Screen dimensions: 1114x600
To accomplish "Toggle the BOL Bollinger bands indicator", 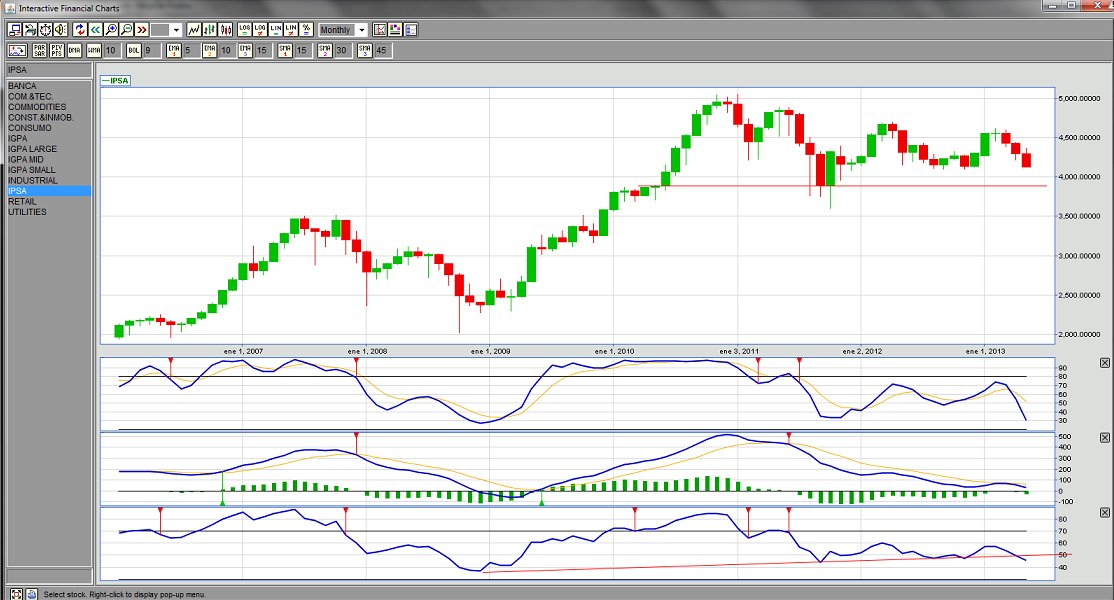I will click(x=133, y=50).
